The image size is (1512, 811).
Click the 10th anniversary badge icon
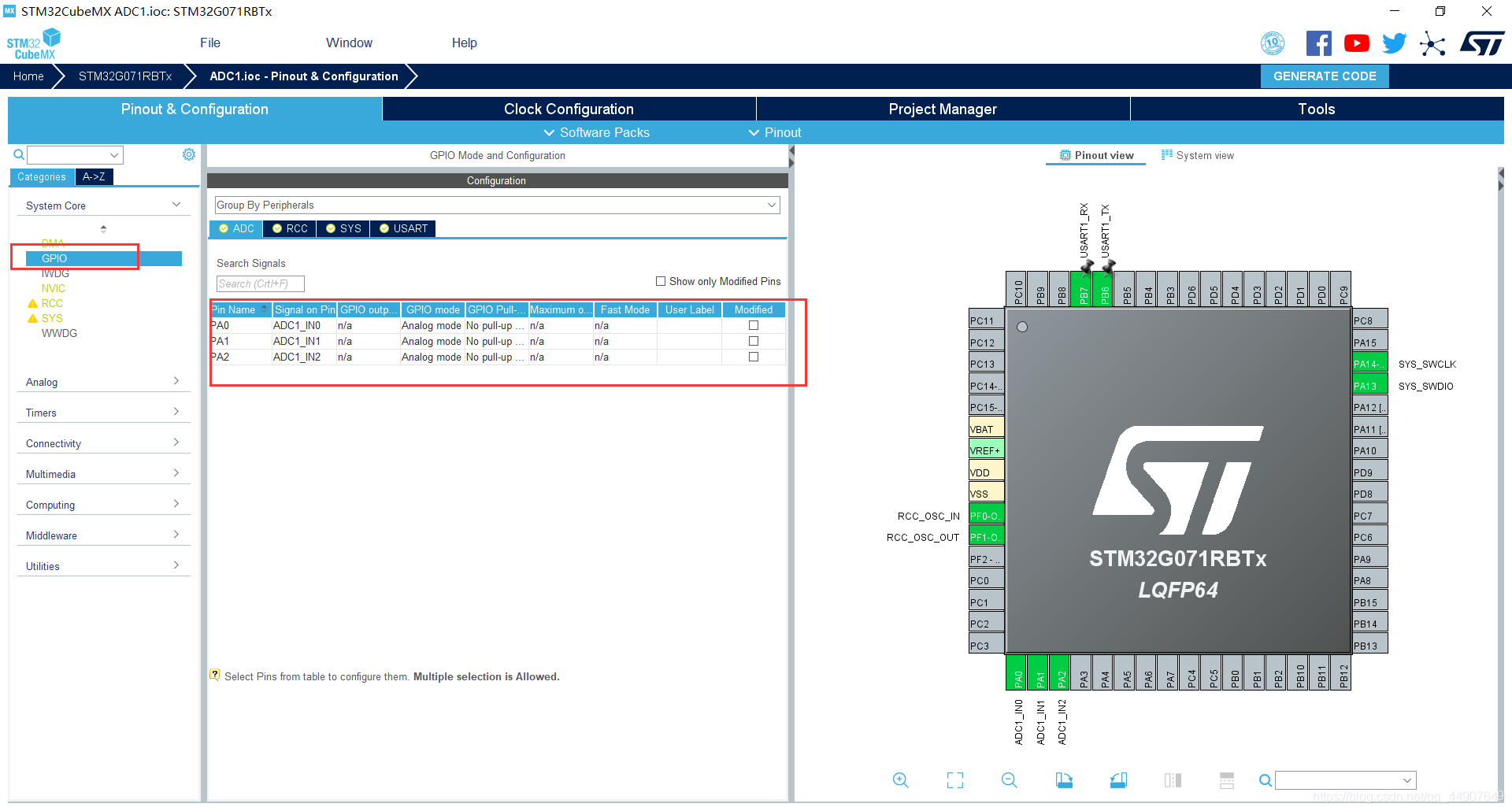tap(1273, 43)
